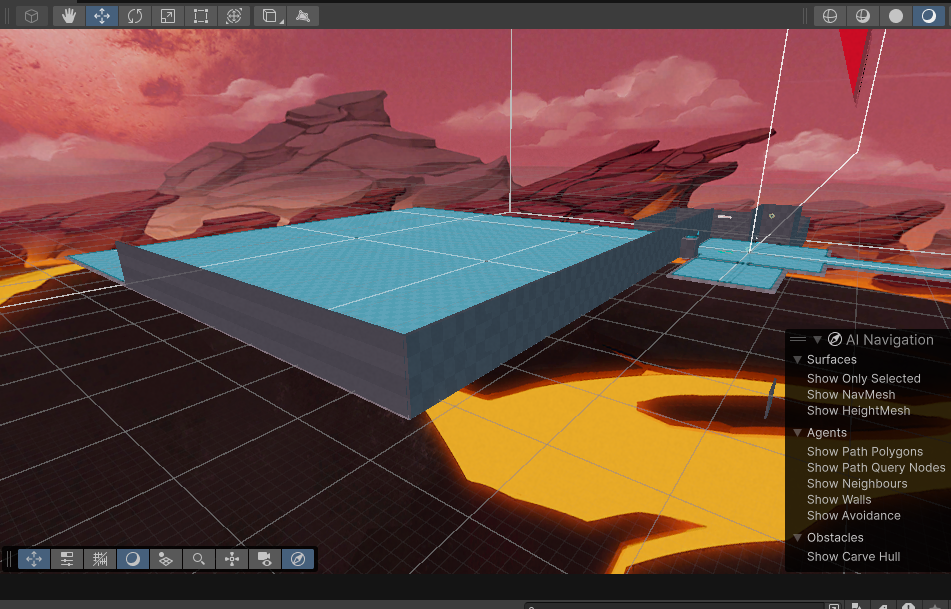Select the Hand (View) tool

tap(68, 16)
